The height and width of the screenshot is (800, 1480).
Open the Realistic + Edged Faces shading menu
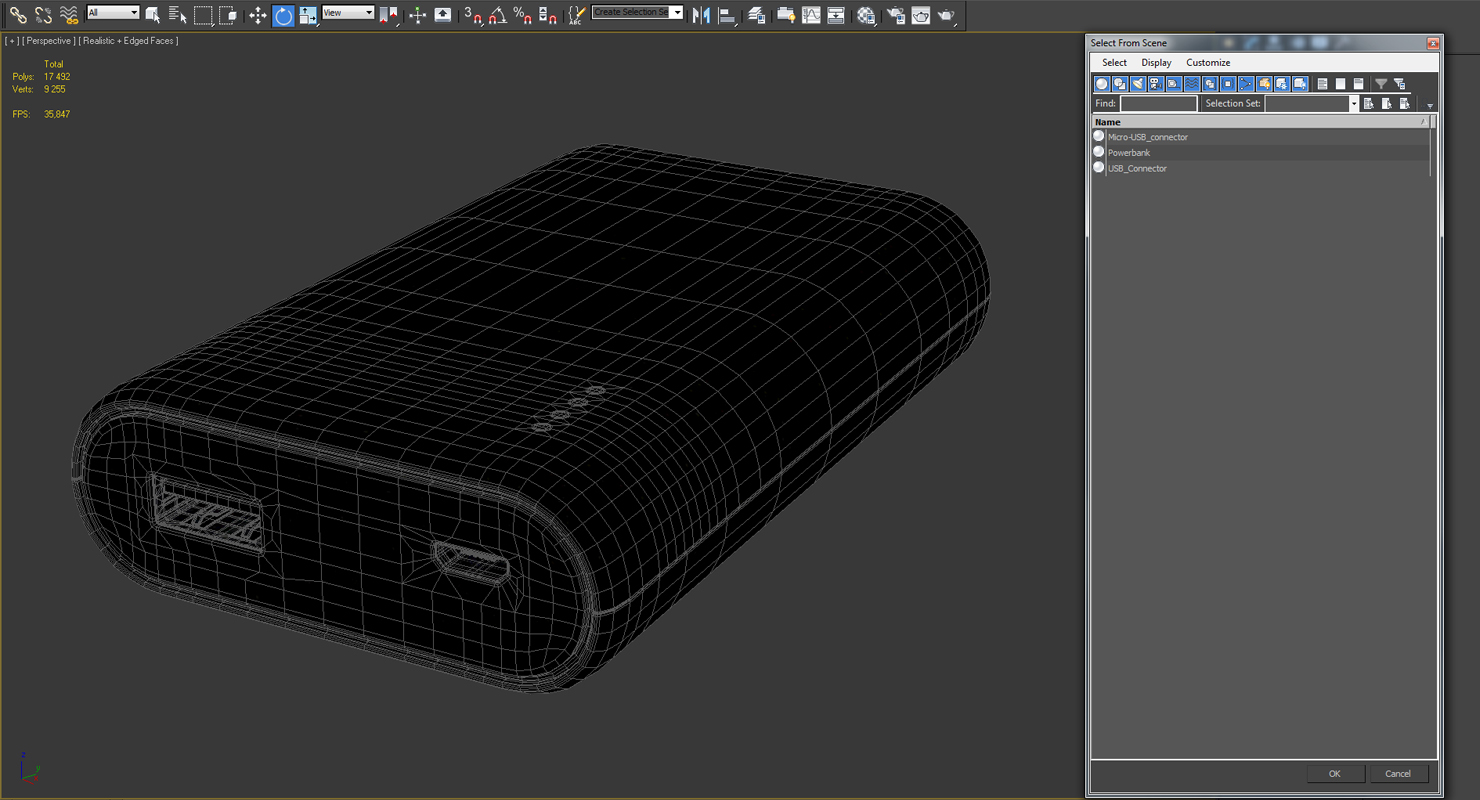(128, 41)
